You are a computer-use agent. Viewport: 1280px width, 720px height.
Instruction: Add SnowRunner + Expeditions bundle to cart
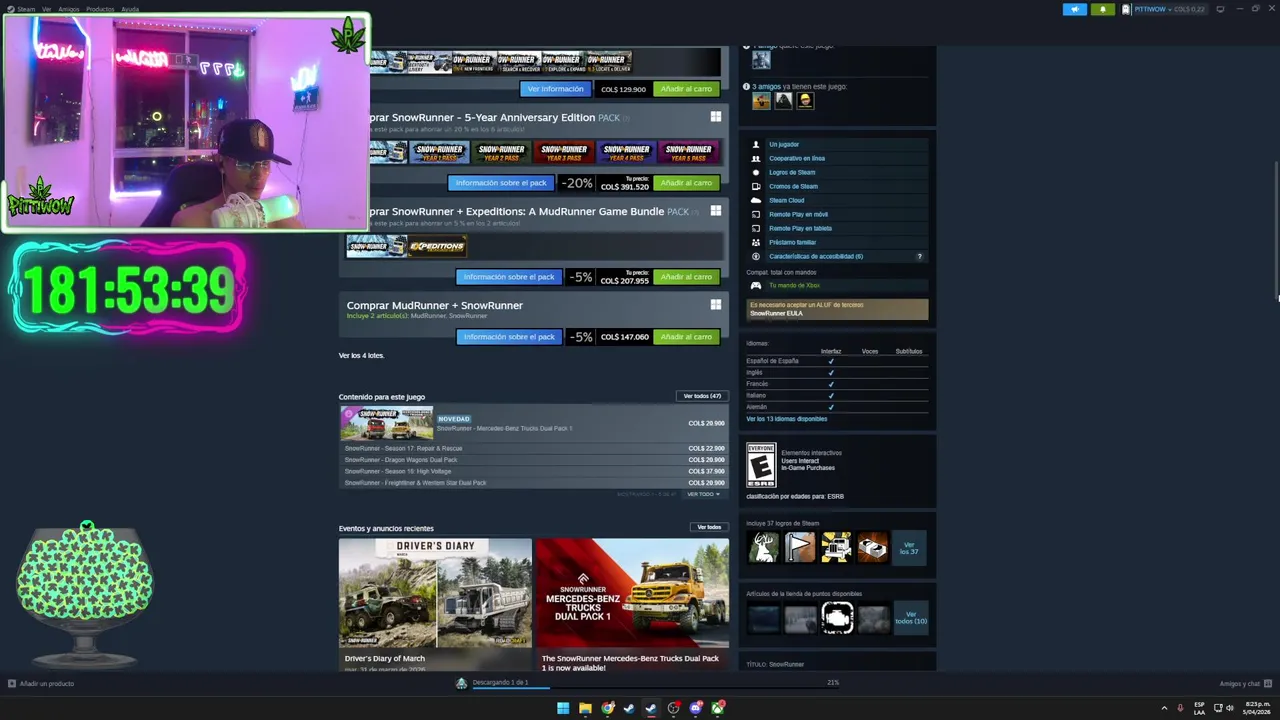686,277
